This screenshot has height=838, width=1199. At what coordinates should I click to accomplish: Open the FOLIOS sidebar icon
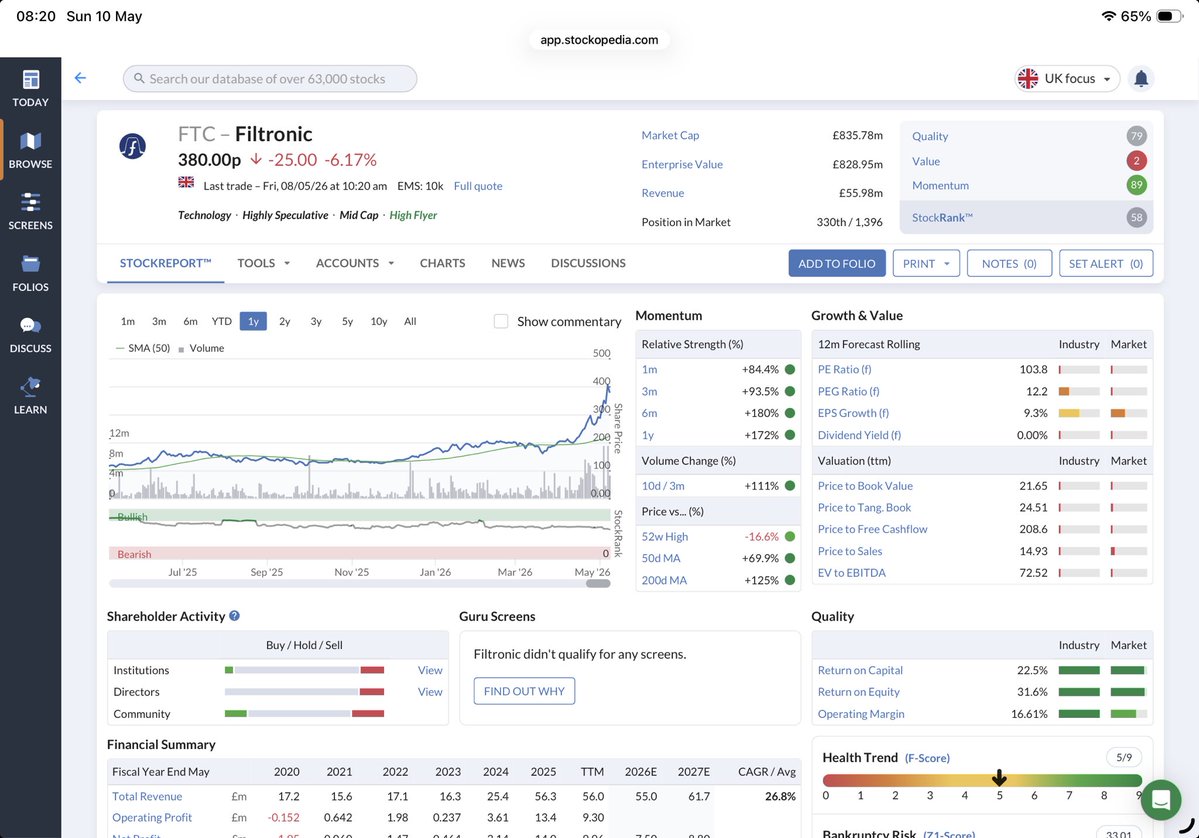pyautogui.click(x=31, y=273)
